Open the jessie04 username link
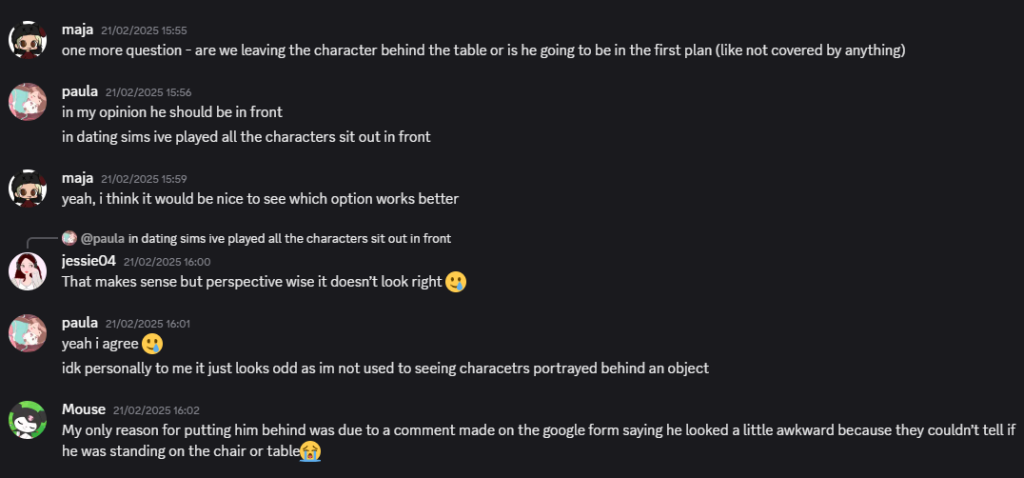 point(89,261)
